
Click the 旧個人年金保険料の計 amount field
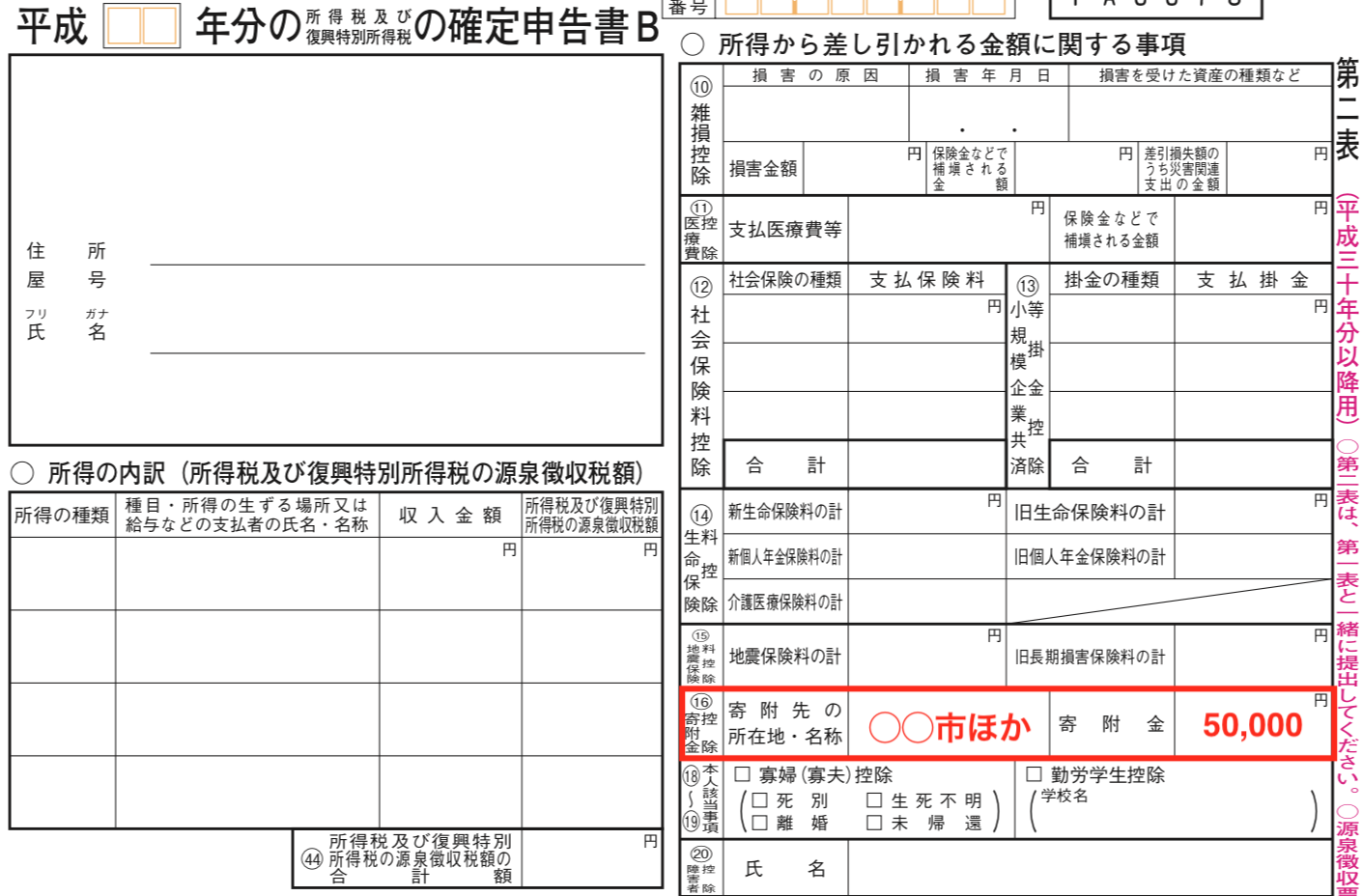[x=1253, y=556]
